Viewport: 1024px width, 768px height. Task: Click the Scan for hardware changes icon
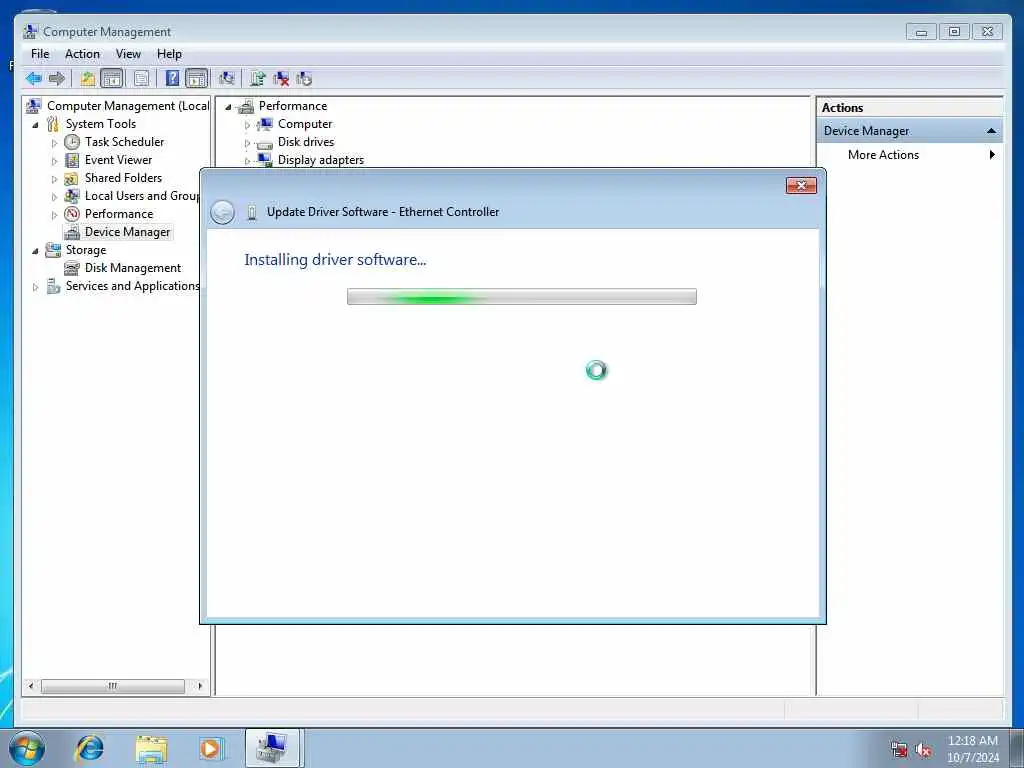click(227, 79)
